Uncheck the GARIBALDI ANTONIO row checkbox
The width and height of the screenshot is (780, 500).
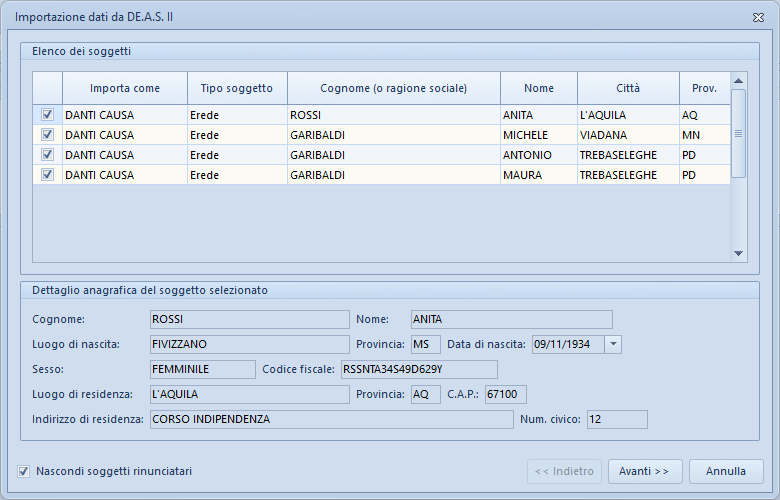click(x=47, y=155)
